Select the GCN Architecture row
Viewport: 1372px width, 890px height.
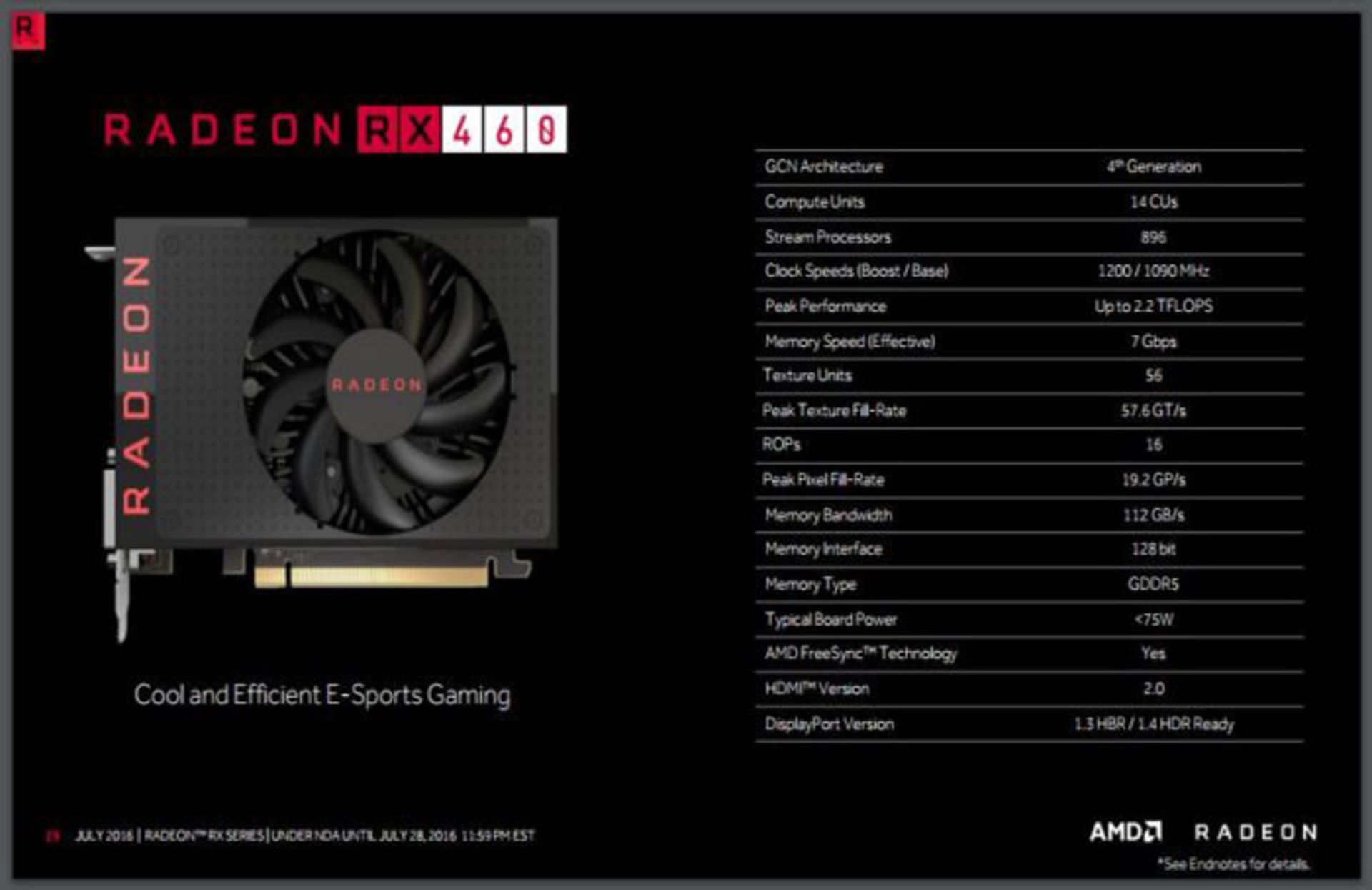pos(824,167)
